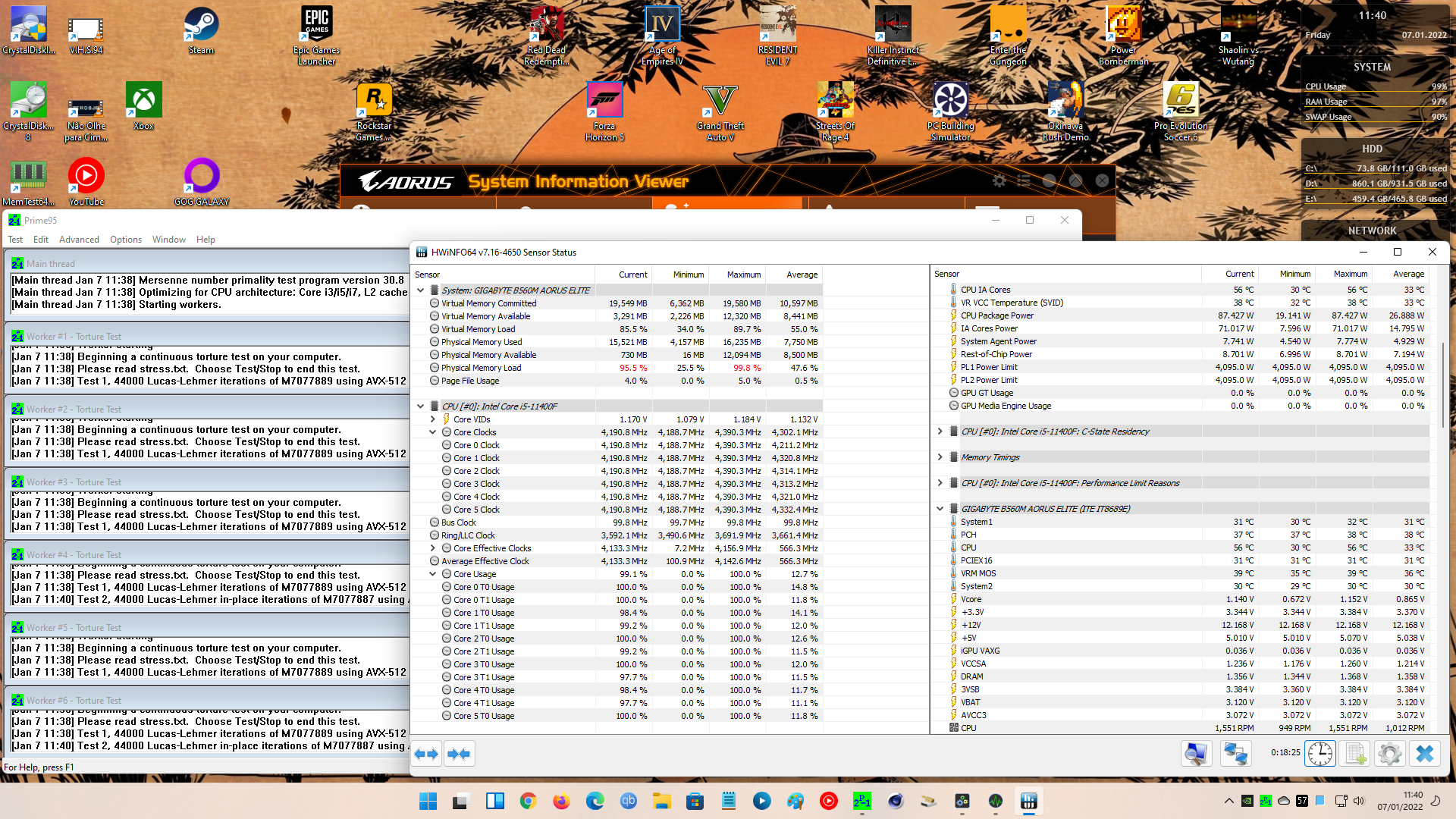Expand Performance Limit Reasons group
This screenshot has height=819, width=1456.
(940, 483)
